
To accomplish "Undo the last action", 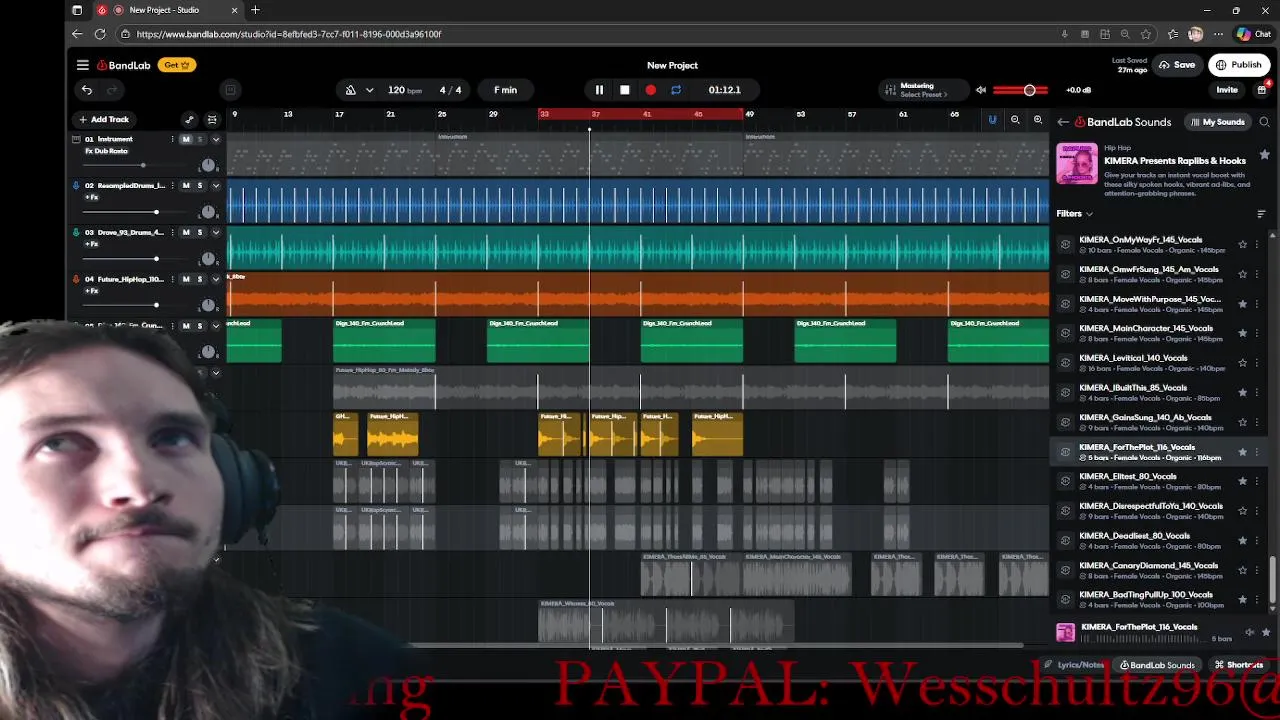I will [87, 90].
